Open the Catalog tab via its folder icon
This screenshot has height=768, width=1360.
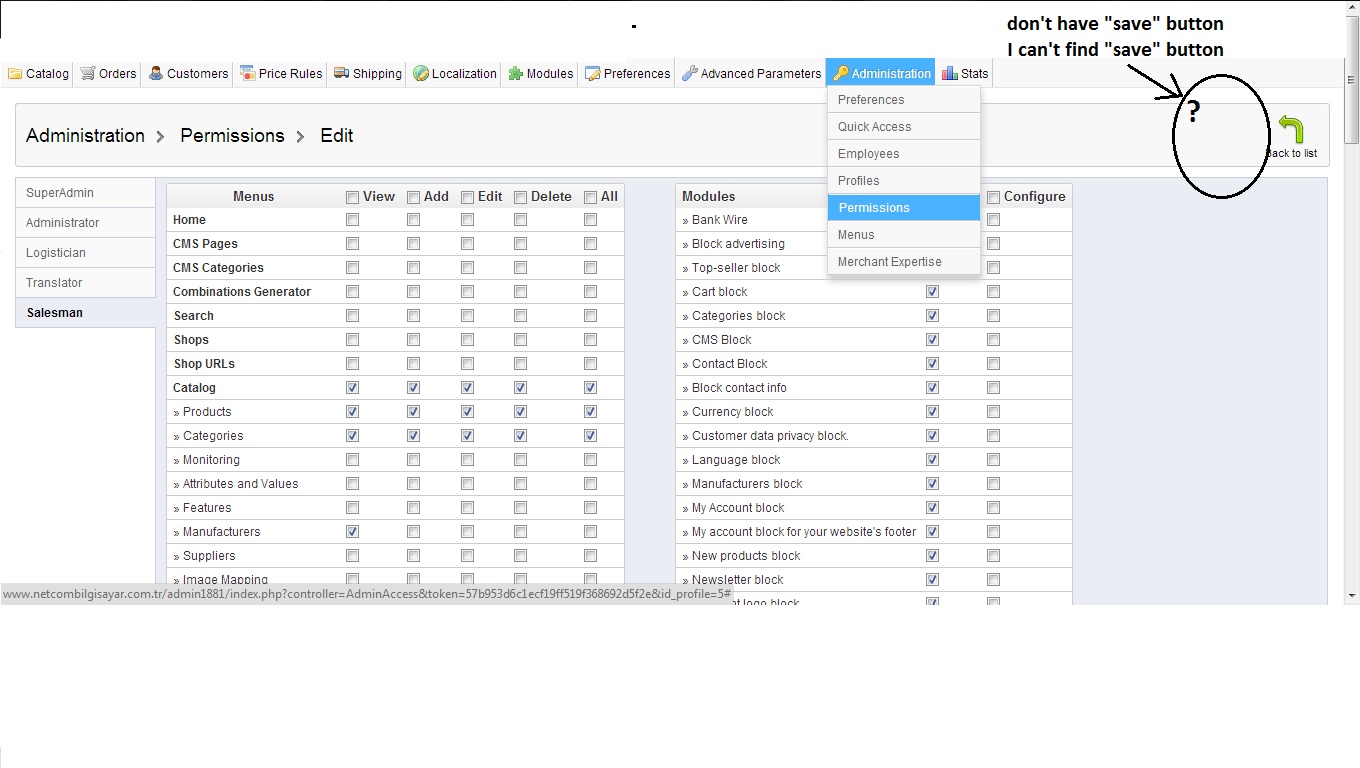click(x=15, y=73)
